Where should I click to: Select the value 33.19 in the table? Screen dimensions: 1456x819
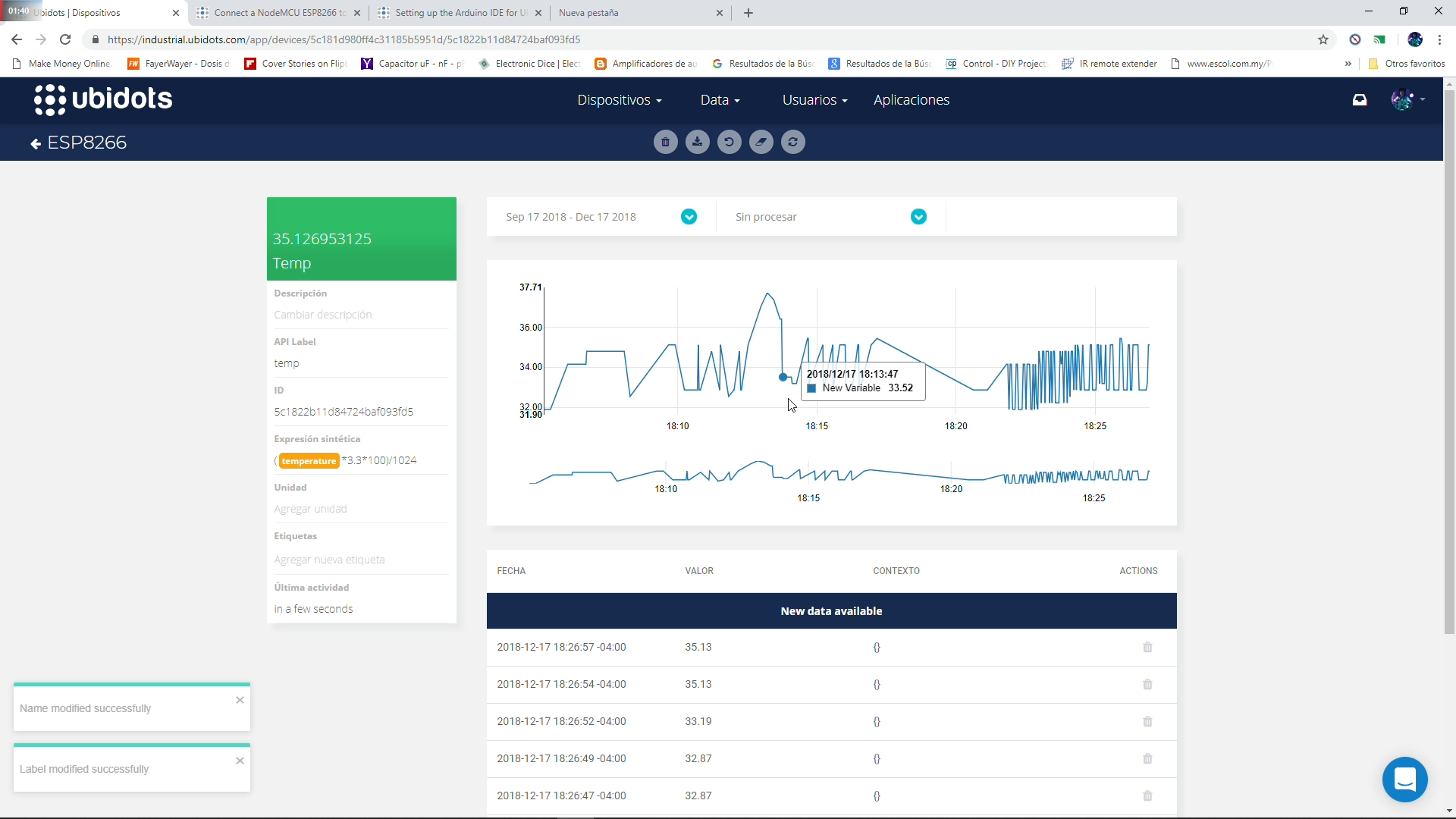tap(698, 721)
